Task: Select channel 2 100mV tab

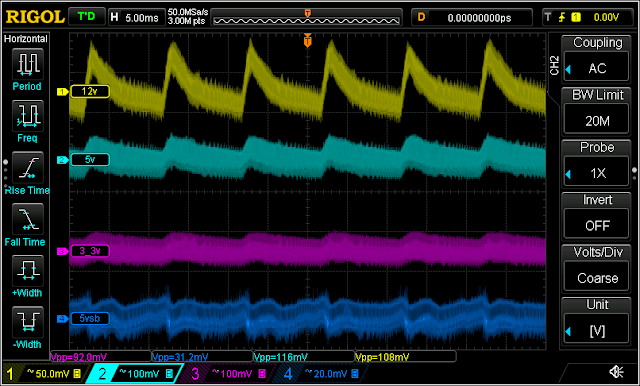Action: tap(135, 373)
